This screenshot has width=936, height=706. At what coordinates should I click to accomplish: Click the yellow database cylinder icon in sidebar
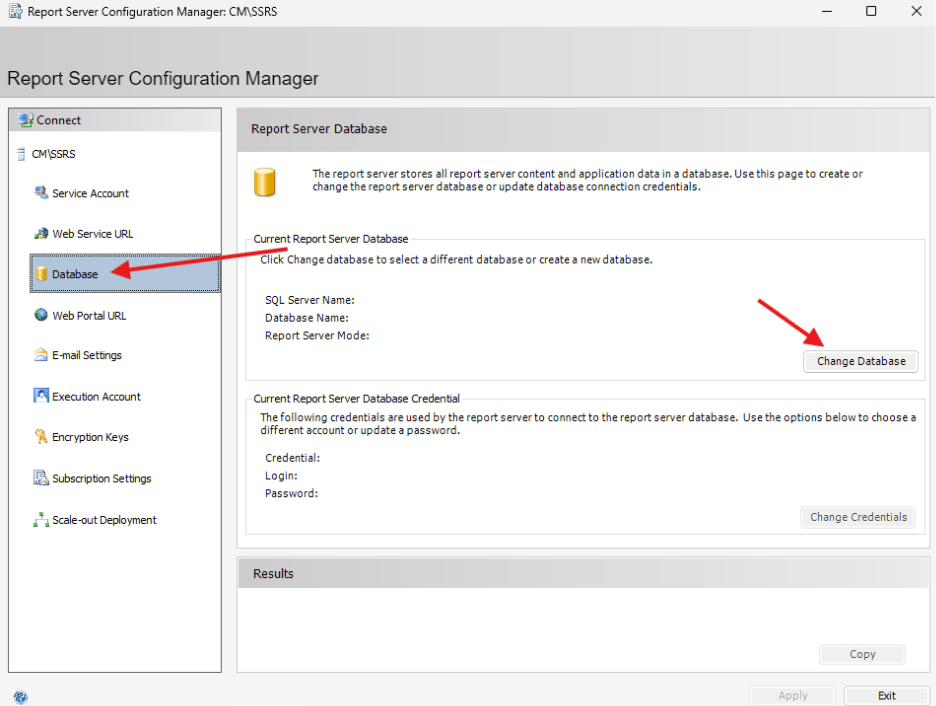42,274
